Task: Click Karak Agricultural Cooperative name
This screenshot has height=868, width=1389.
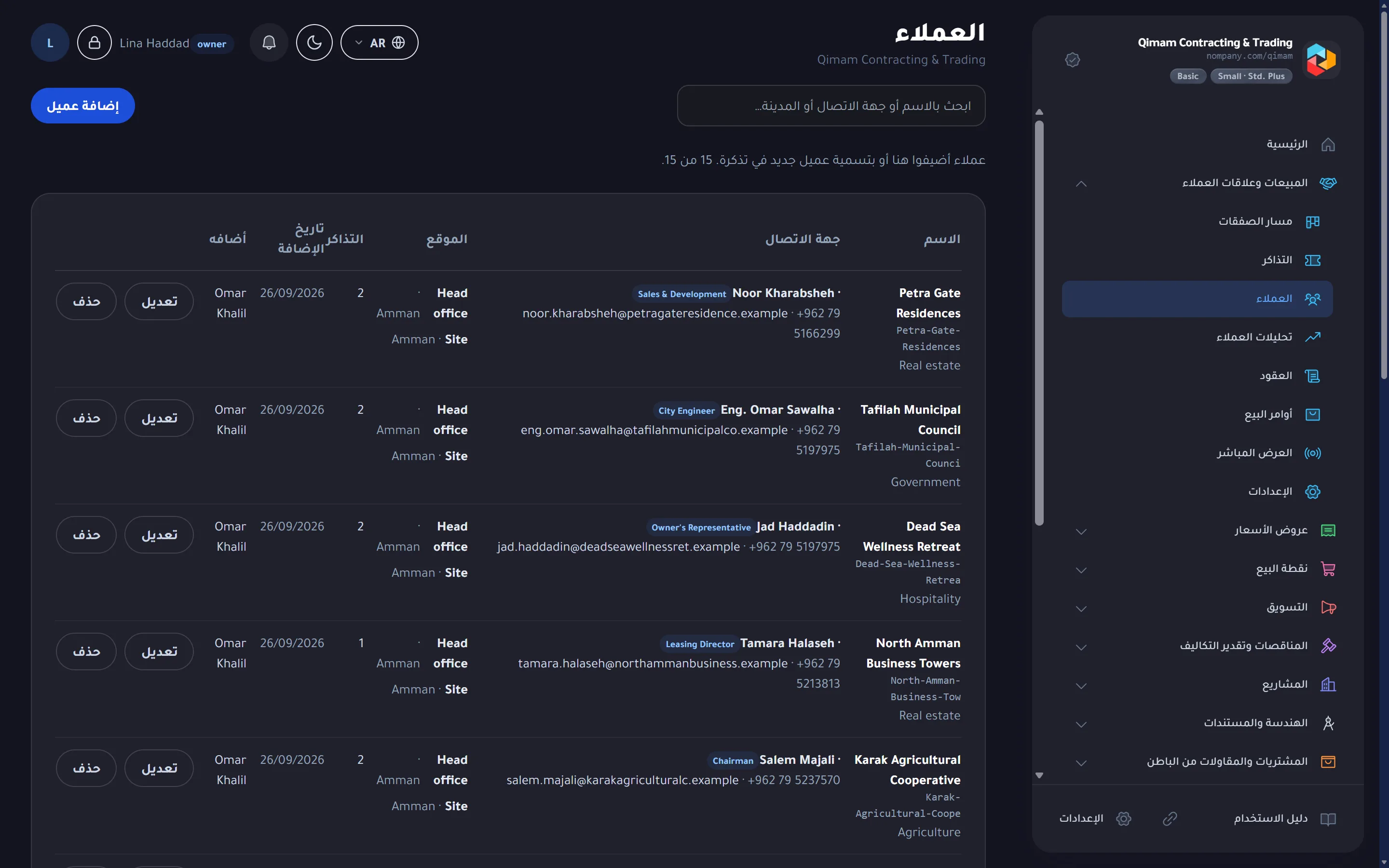Action: point(907,770)
